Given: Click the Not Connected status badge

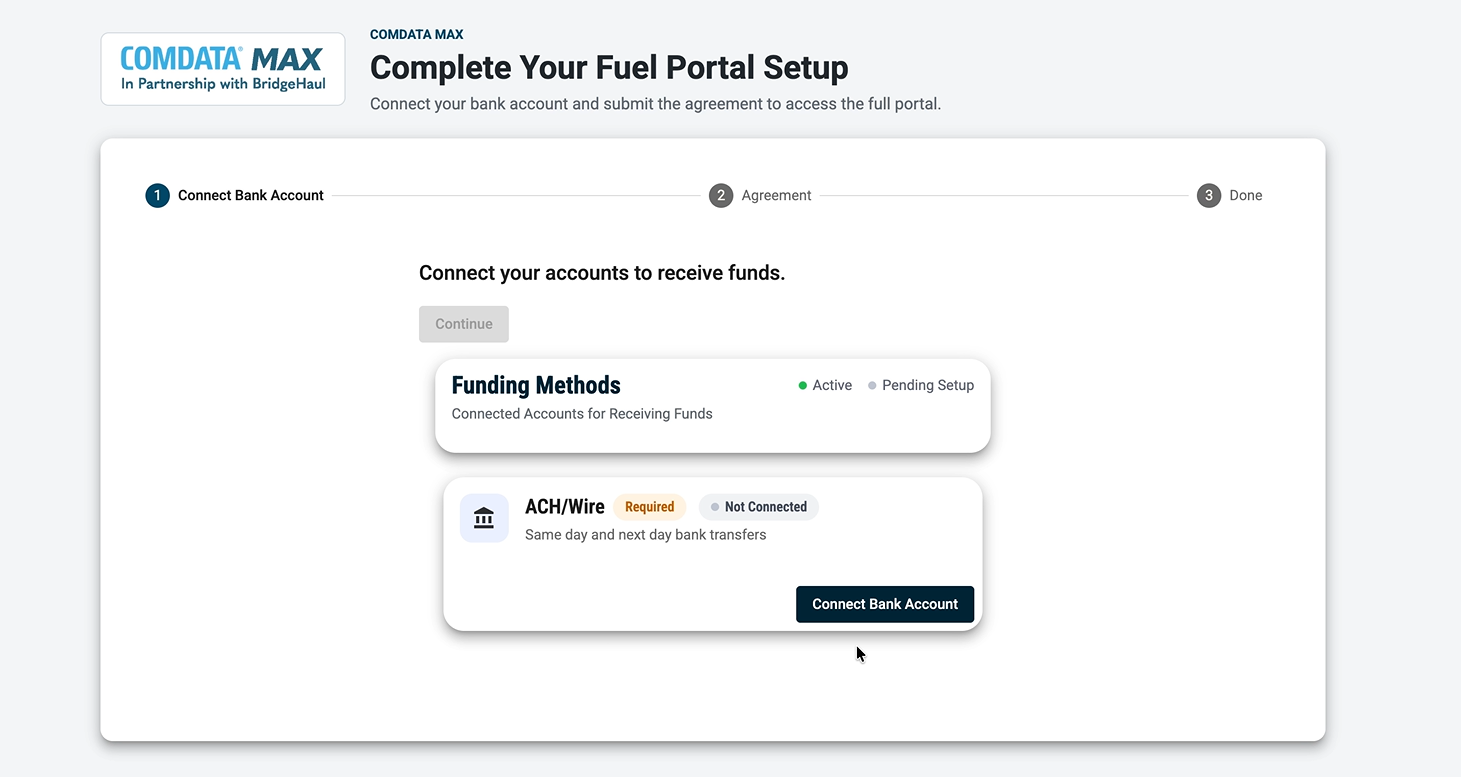Looking at the screenshot, I should tap(759, 507).
